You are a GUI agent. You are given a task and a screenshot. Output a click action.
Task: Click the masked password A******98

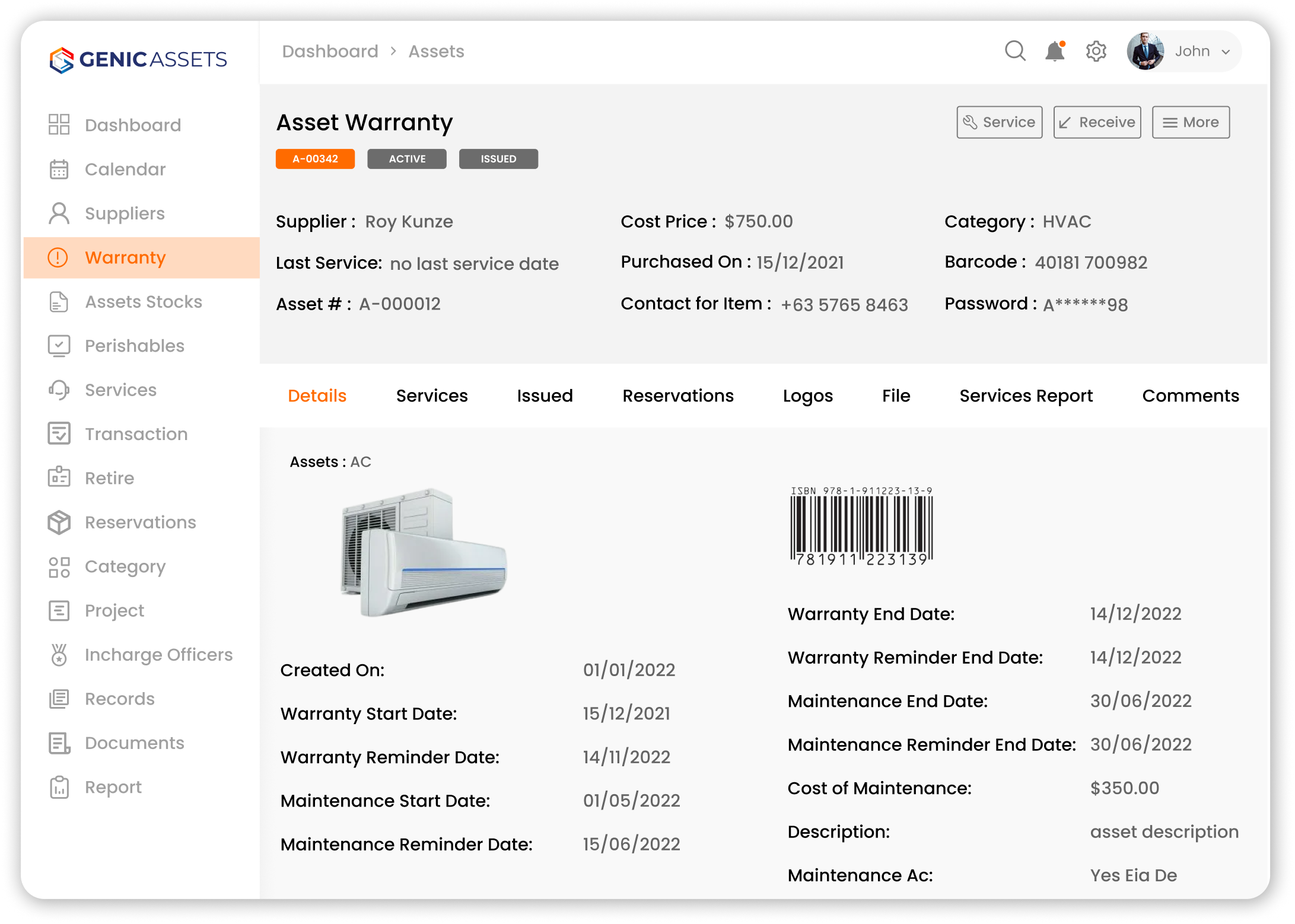point(1085,305)
